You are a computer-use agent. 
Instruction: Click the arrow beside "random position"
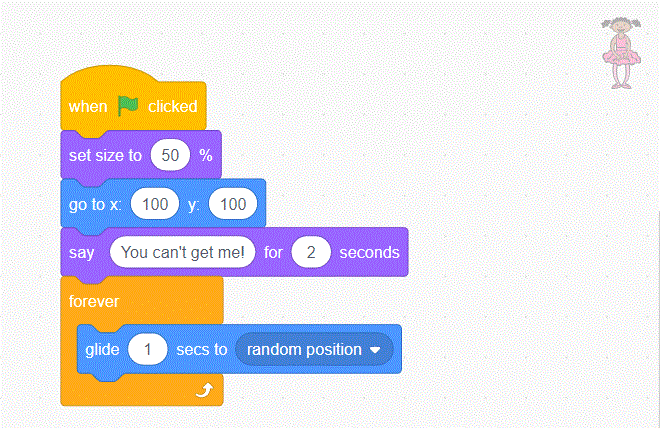375,350
